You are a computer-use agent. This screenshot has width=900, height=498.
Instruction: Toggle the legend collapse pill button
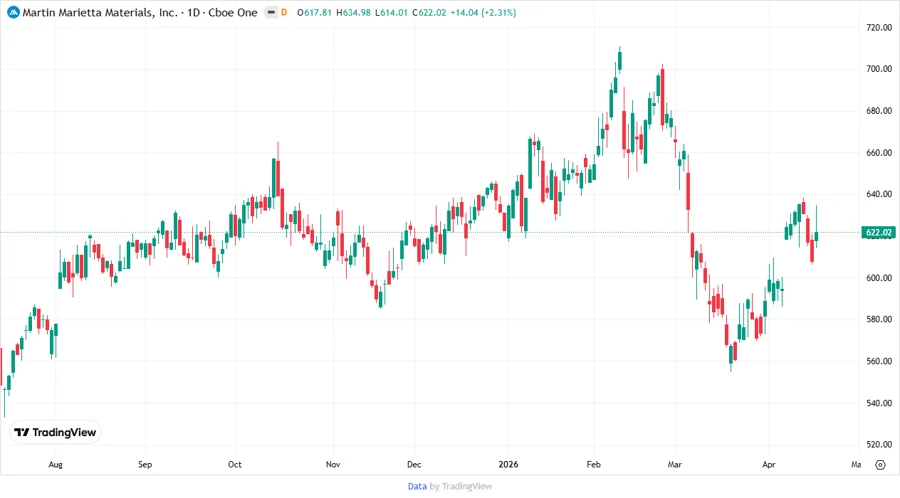[271, 12]
